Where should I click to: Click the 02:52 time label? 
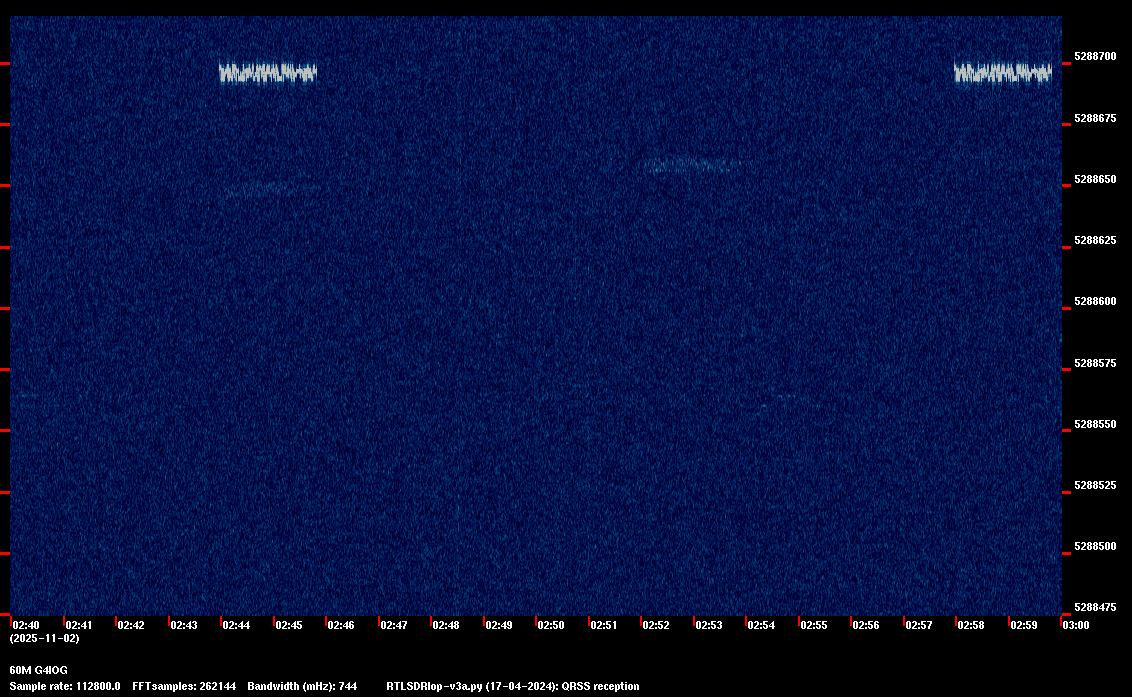pos(656,625)
